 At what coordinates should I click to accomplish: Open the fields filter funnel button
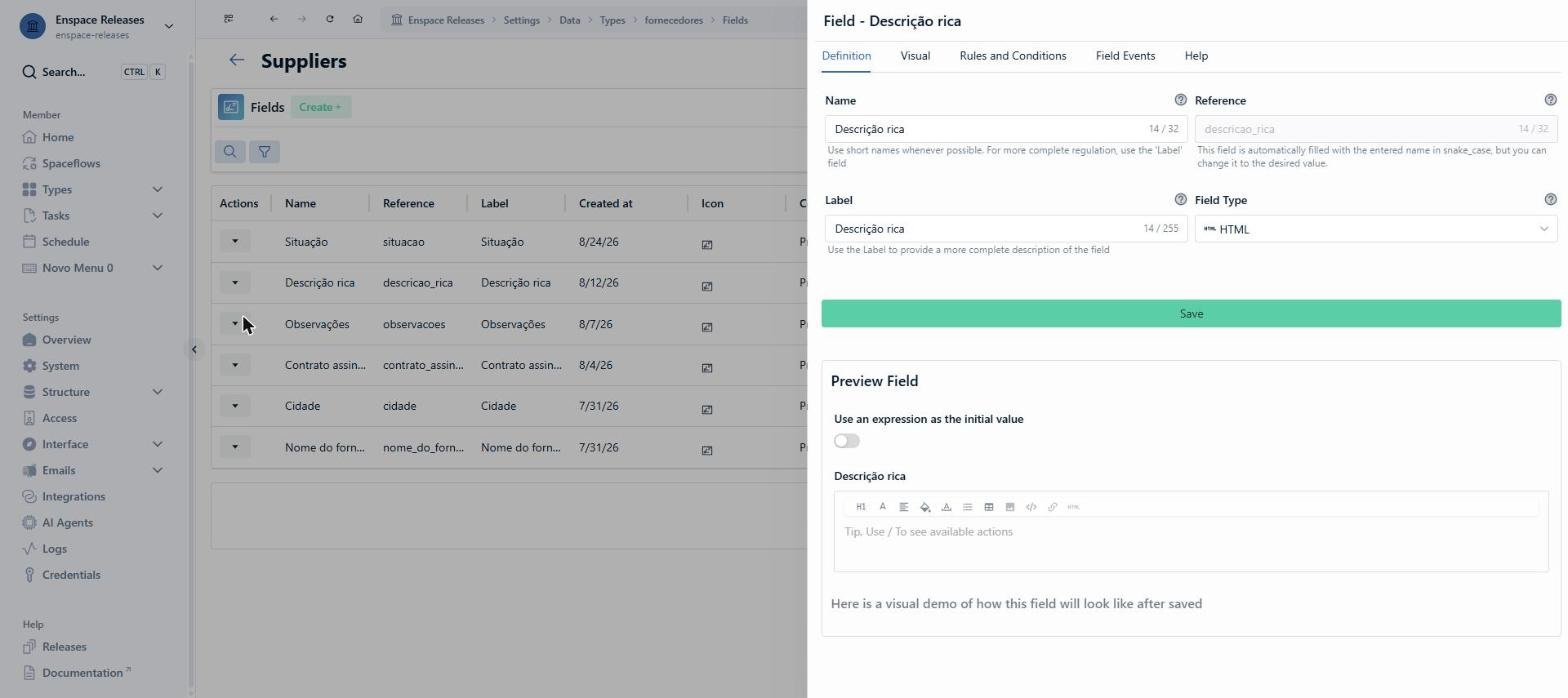pyautogui.click(x=264, y=152)
